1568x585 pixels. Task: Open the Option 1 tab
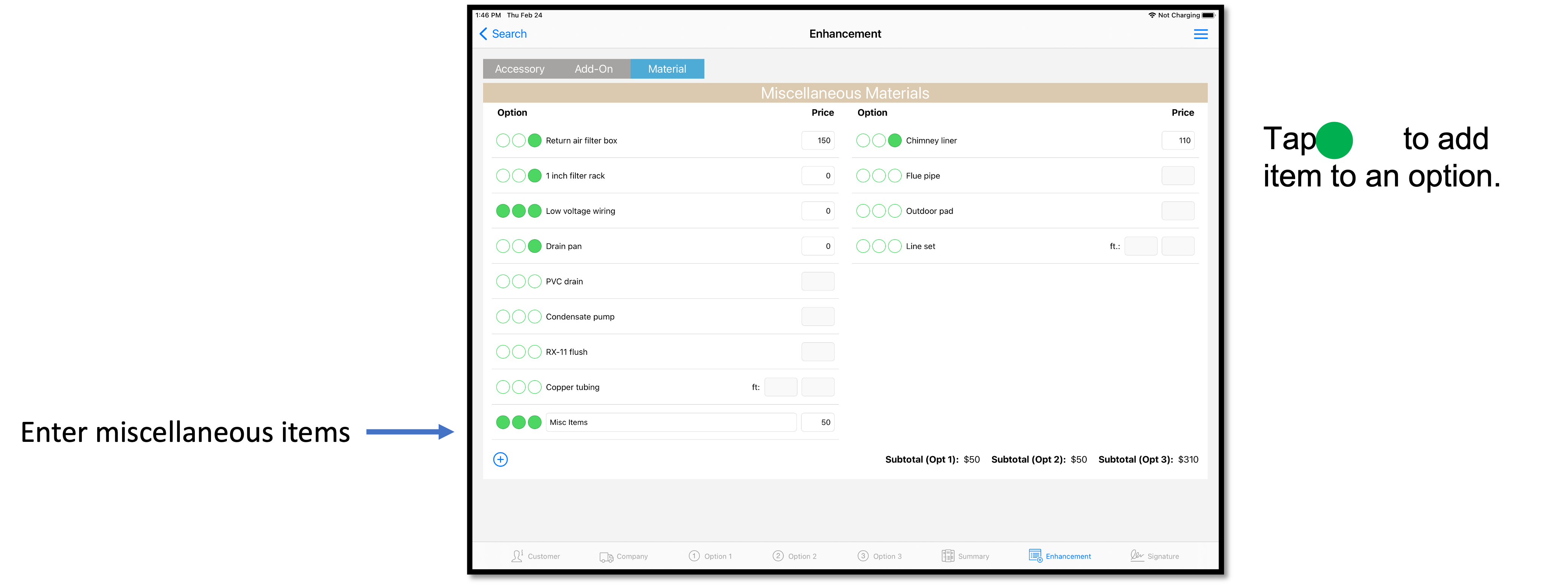point(710,556)
